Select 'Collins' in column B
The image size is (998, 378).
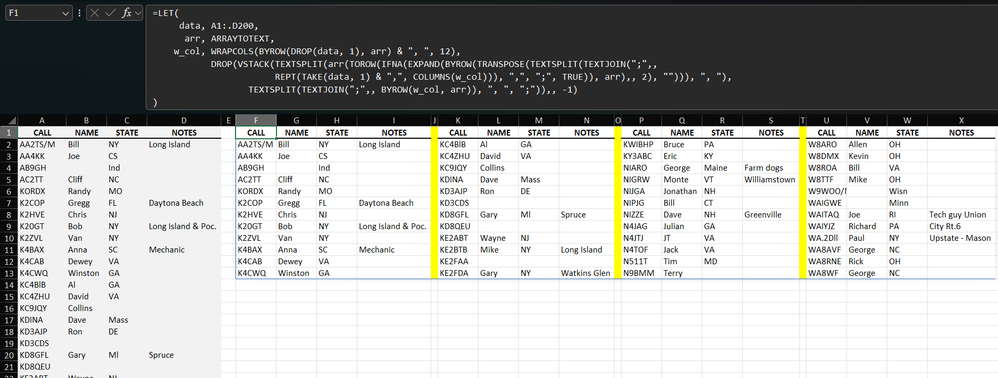[87, 308]
